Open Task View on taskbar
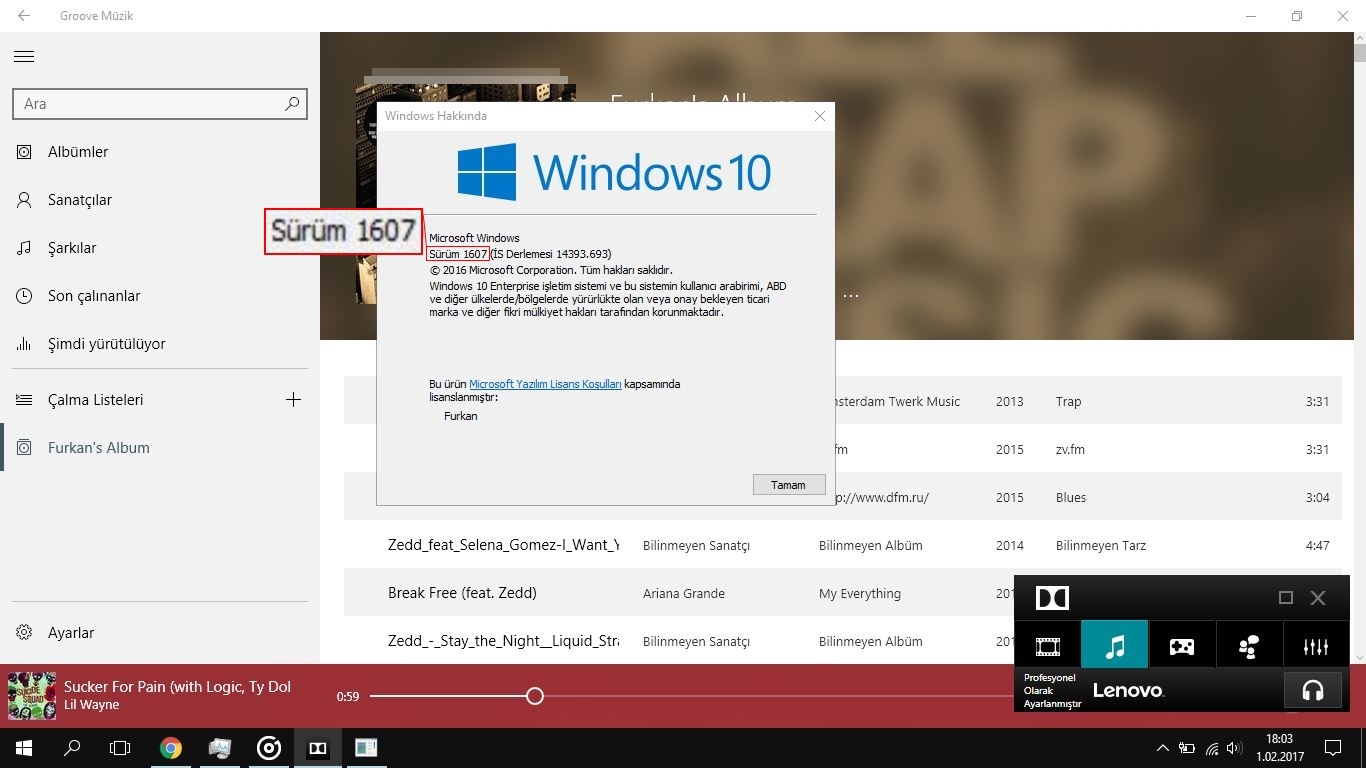The height and width of the screenshot is (768, 1366). click(x=120, y=748)
